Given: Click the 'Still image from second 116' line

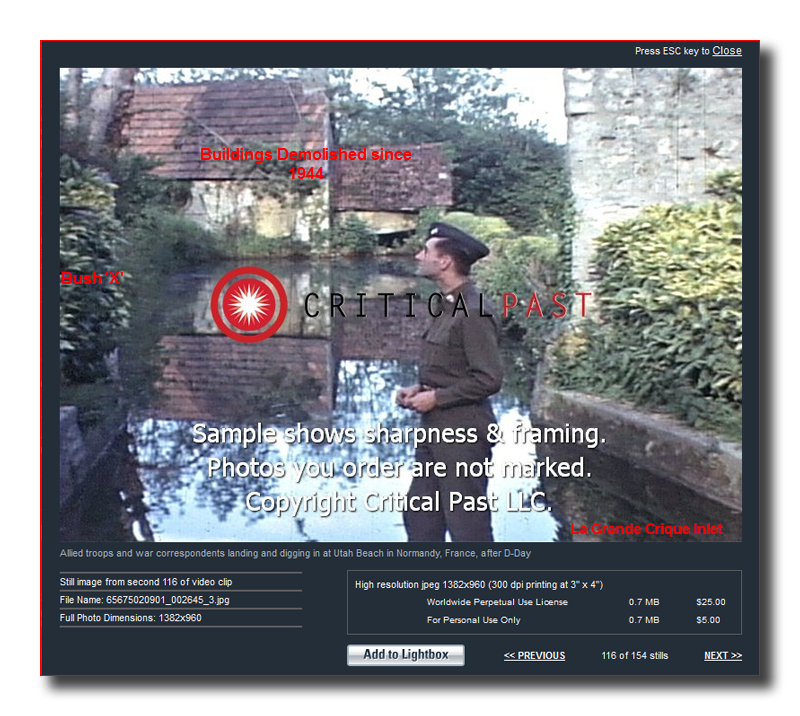Looking at the screenshot, I should pyautogui.click(x=146, y=581).
